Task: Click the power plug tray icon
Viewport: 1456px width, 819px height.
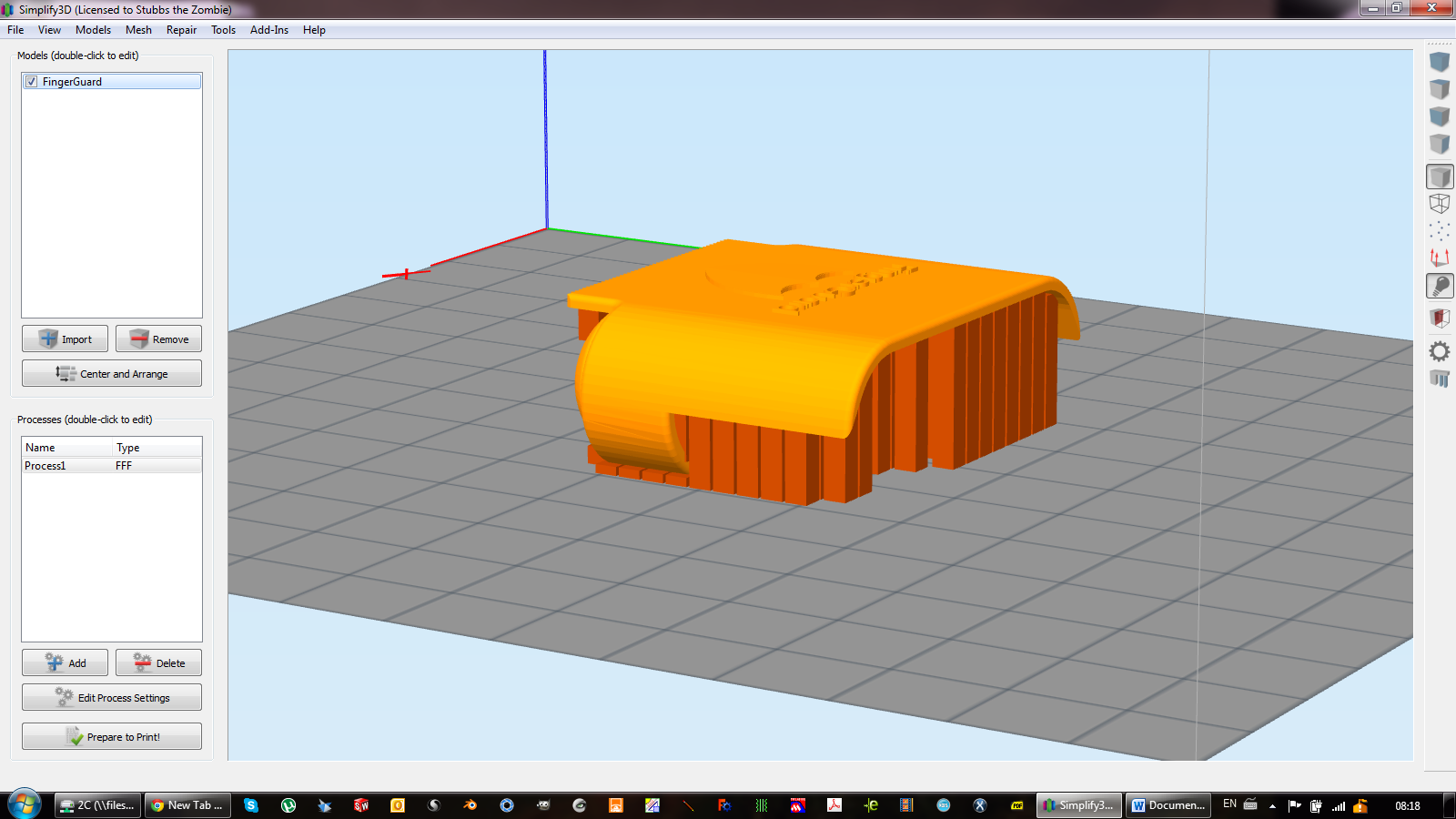Action: tap(1316, 805)
